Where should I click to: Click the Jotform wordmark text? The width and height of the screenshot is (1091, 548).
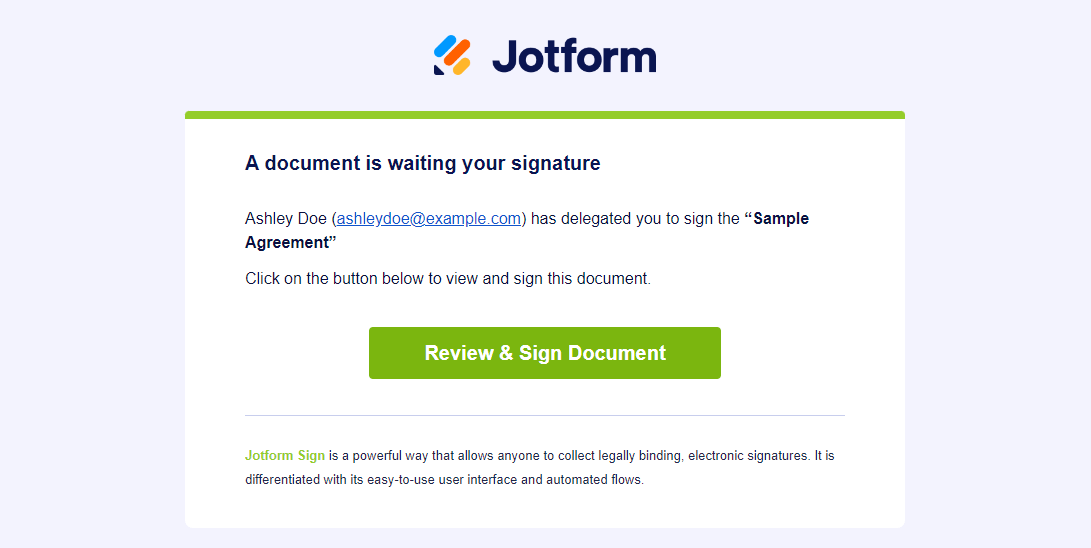pyautogui.click(x=574, y=56)
